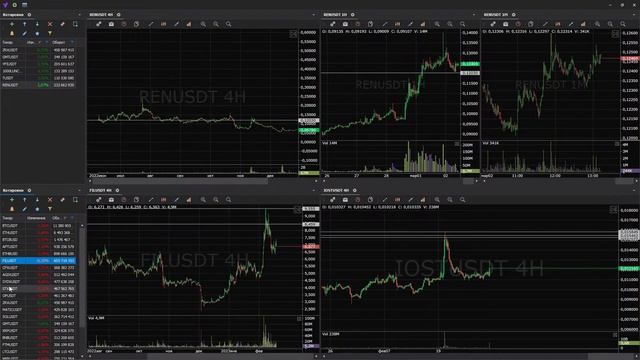Select the upper Котировки watchlist tab
Image resolution: width=640 pixels, height=360 pixels.
point(13,15)
